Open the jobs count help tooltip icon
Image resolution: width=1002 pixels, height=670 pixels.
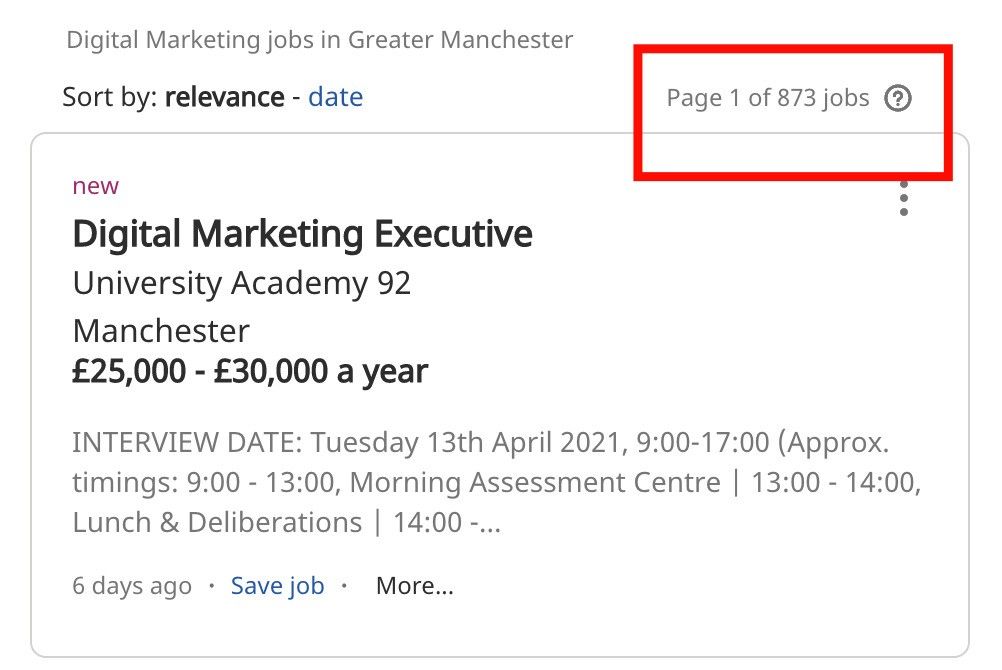click(899, 99)
